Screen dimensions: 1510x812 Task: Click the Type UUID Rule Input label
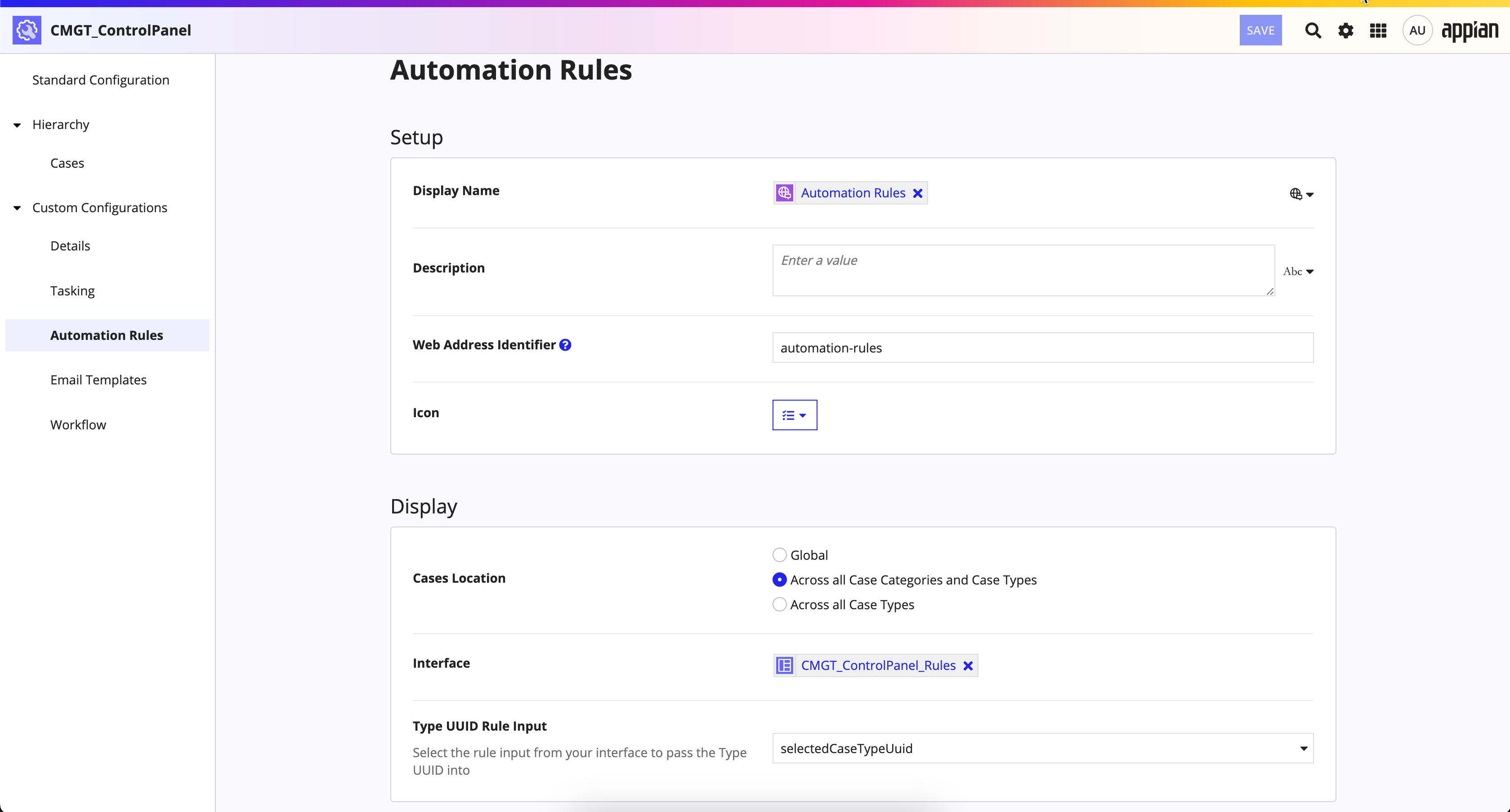click(x=479, y=726)
